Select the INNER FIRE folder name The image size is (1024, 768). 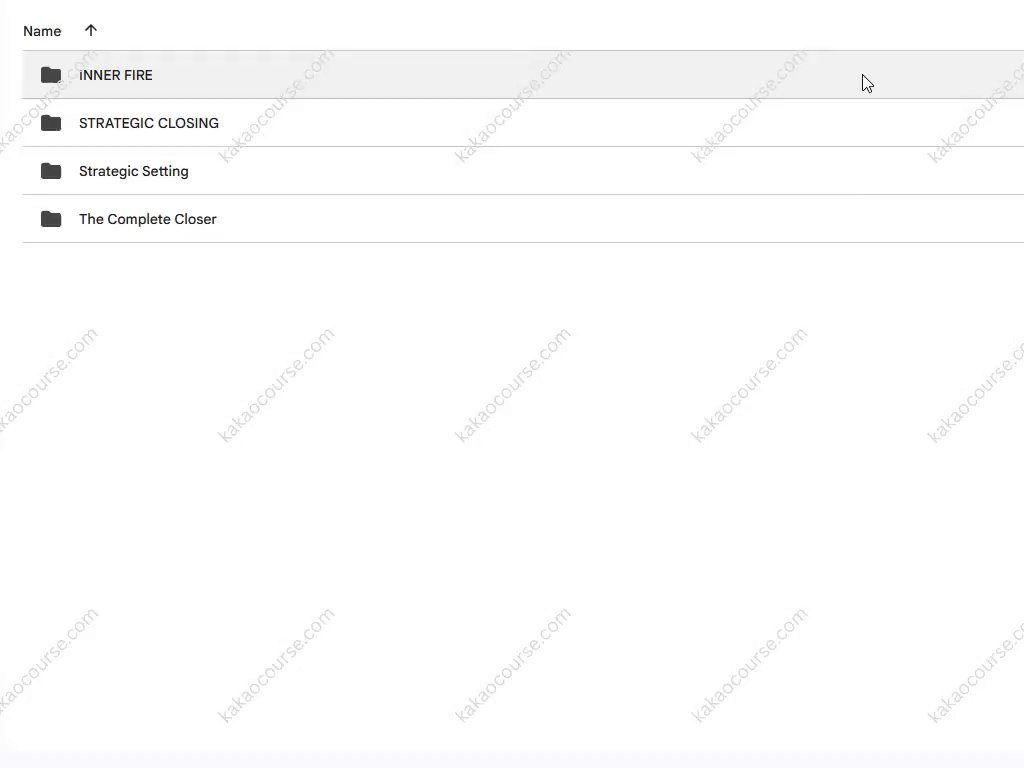pyautogui.click(x=116, y=75)
